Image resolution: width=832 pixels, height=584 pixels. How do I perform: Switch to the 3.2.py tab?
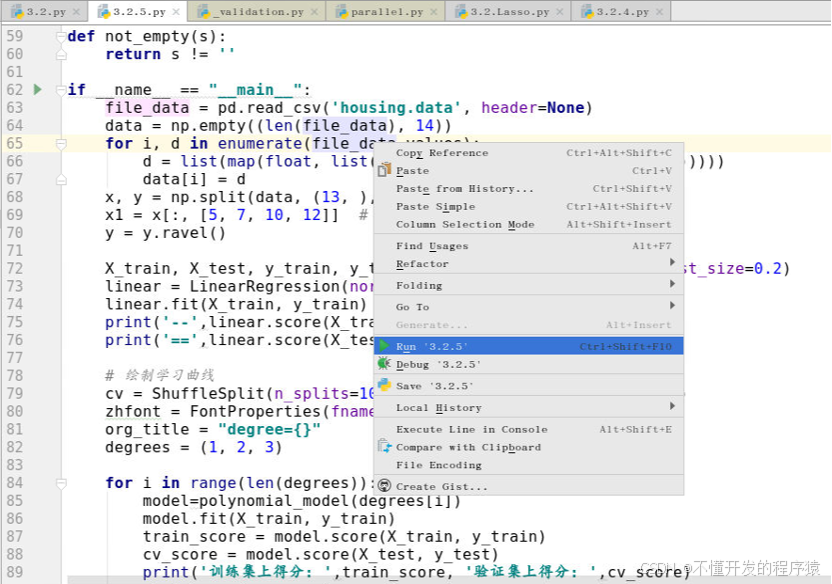[x=46, y=11]
